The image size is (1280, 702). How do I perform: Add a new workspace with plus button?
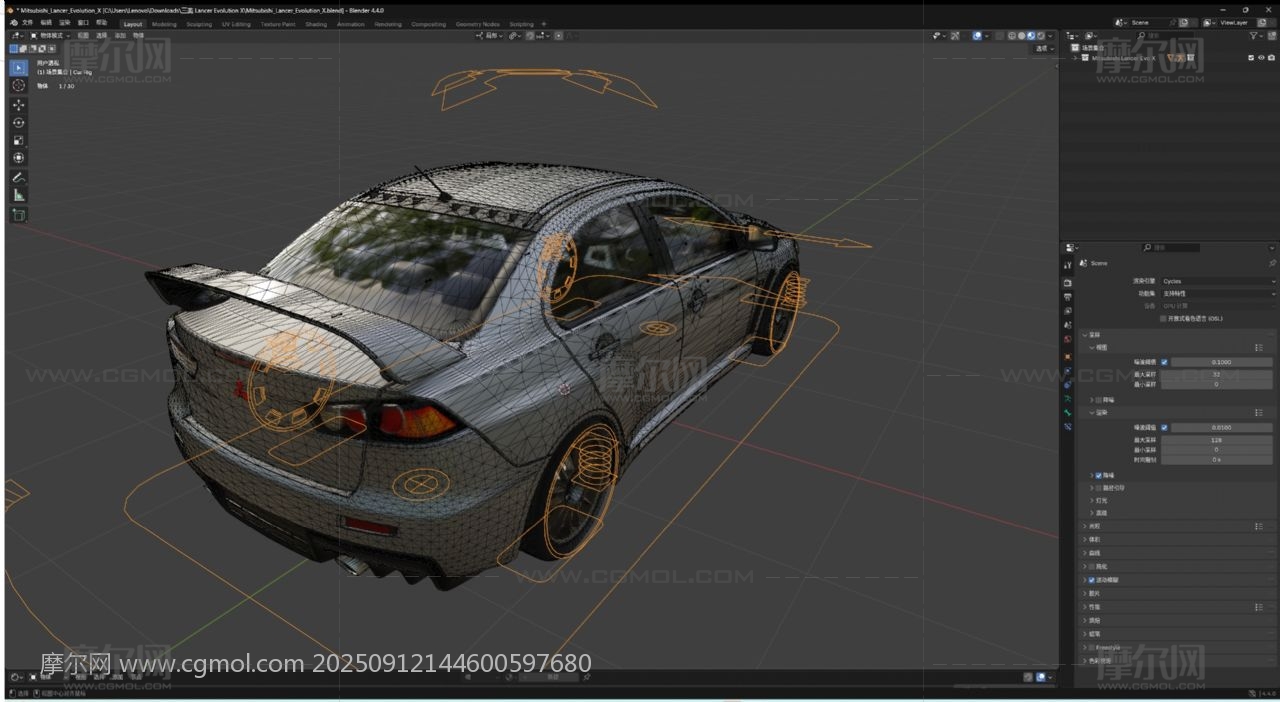(544, 24)
